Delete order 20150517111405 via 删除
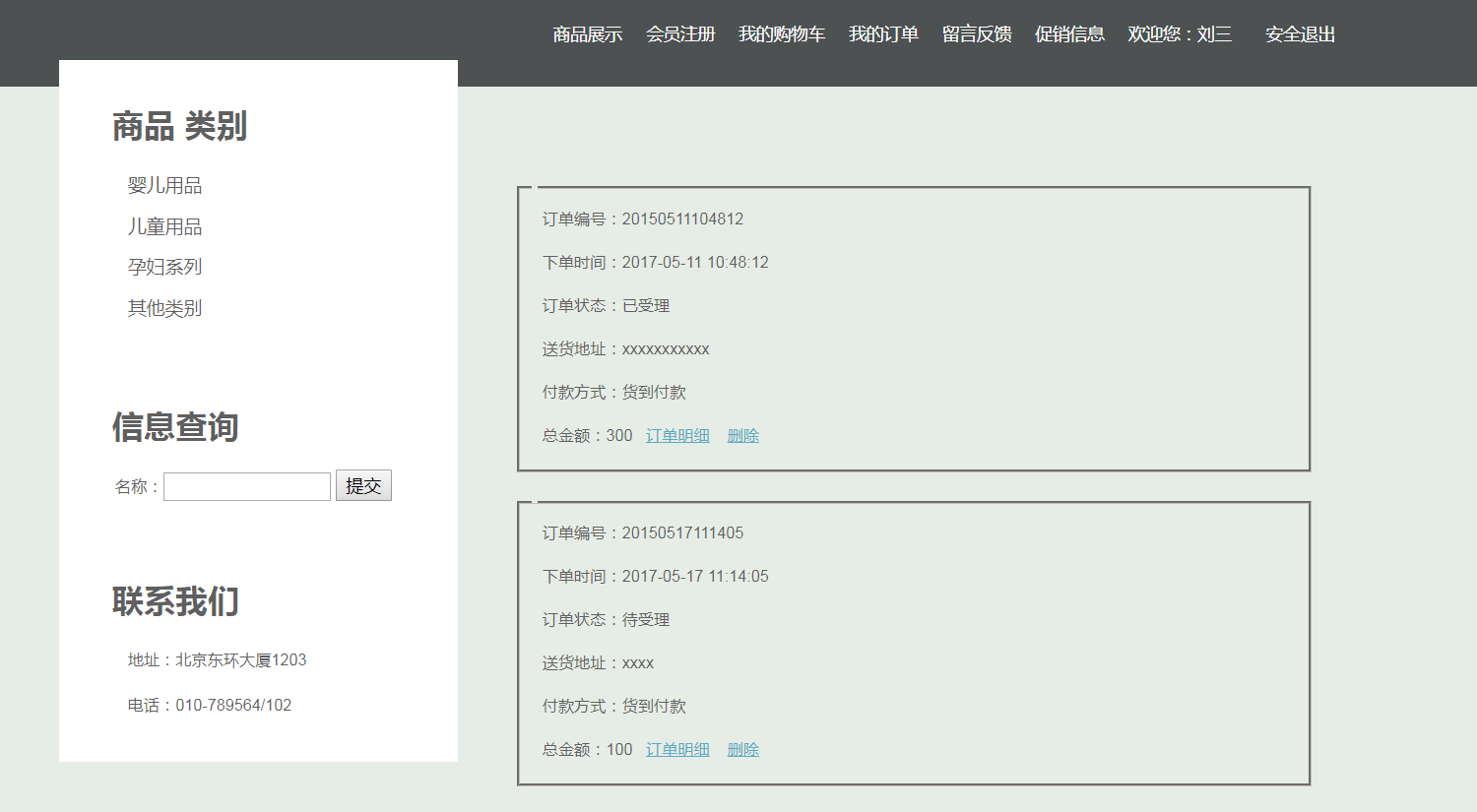The image size is (1477, 812). [742, 749]
